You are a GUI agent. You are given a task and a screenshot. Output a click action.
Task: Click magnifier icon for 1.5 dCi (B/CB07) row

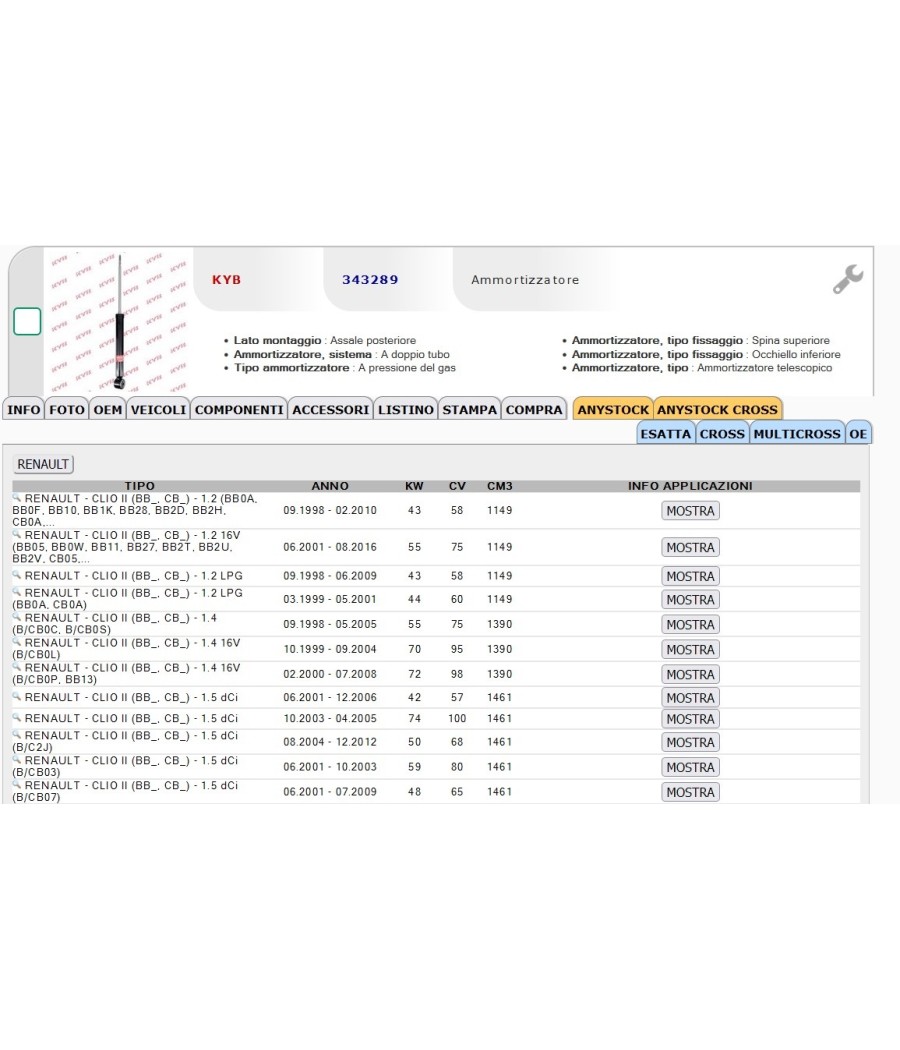(x=17, y=784)
